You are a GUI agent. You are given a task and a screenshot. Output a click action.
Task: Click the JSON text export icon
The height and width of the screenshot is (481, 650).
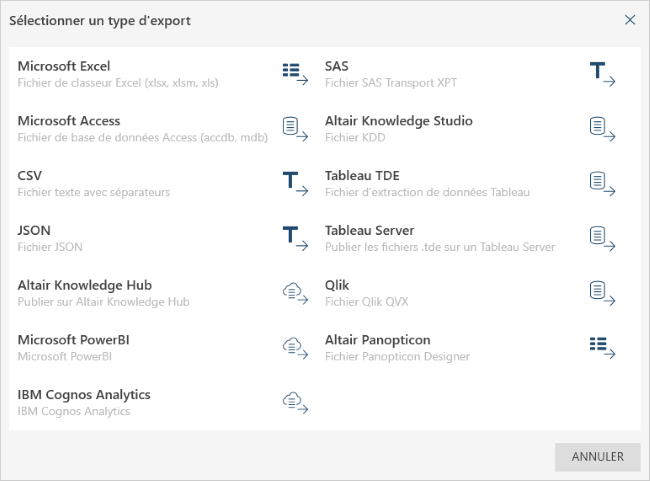[x=294, y=237]
